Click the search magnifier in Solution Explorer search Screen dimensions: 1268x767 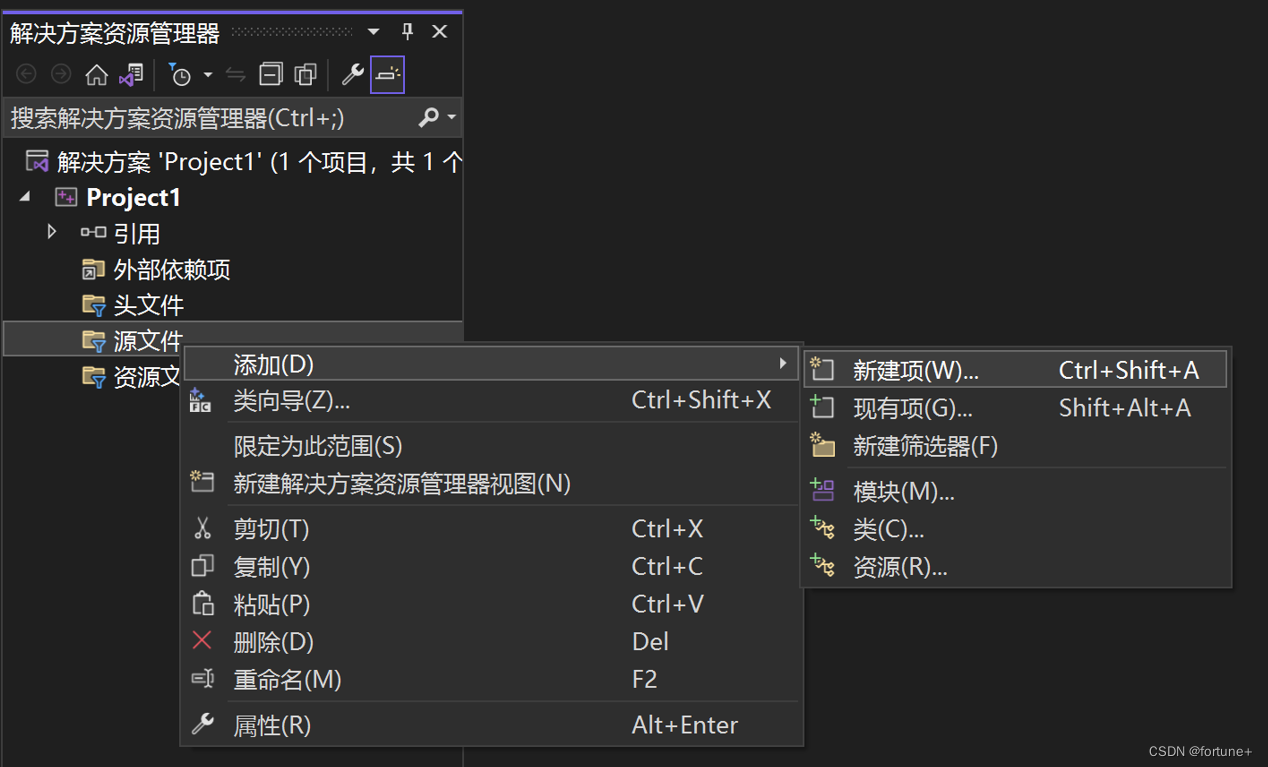tap(428, 116)
